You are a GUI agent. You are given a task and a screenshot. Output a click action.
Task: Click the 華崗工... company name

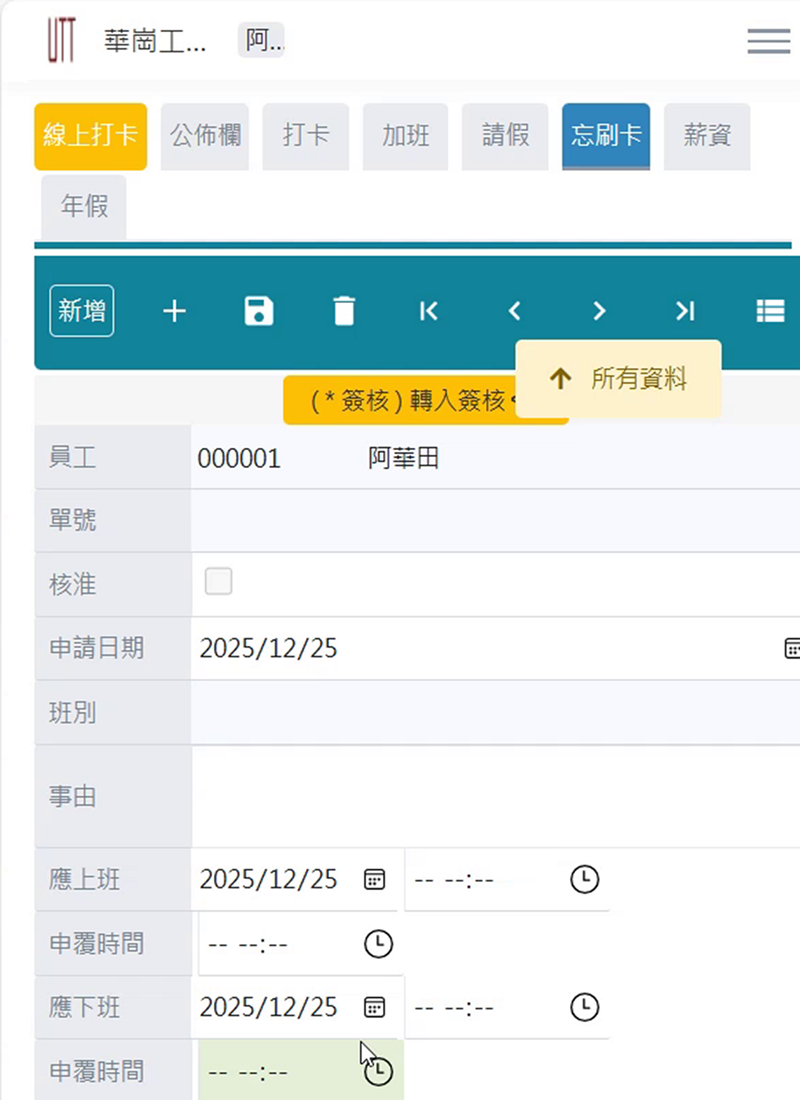click(155, 41)
